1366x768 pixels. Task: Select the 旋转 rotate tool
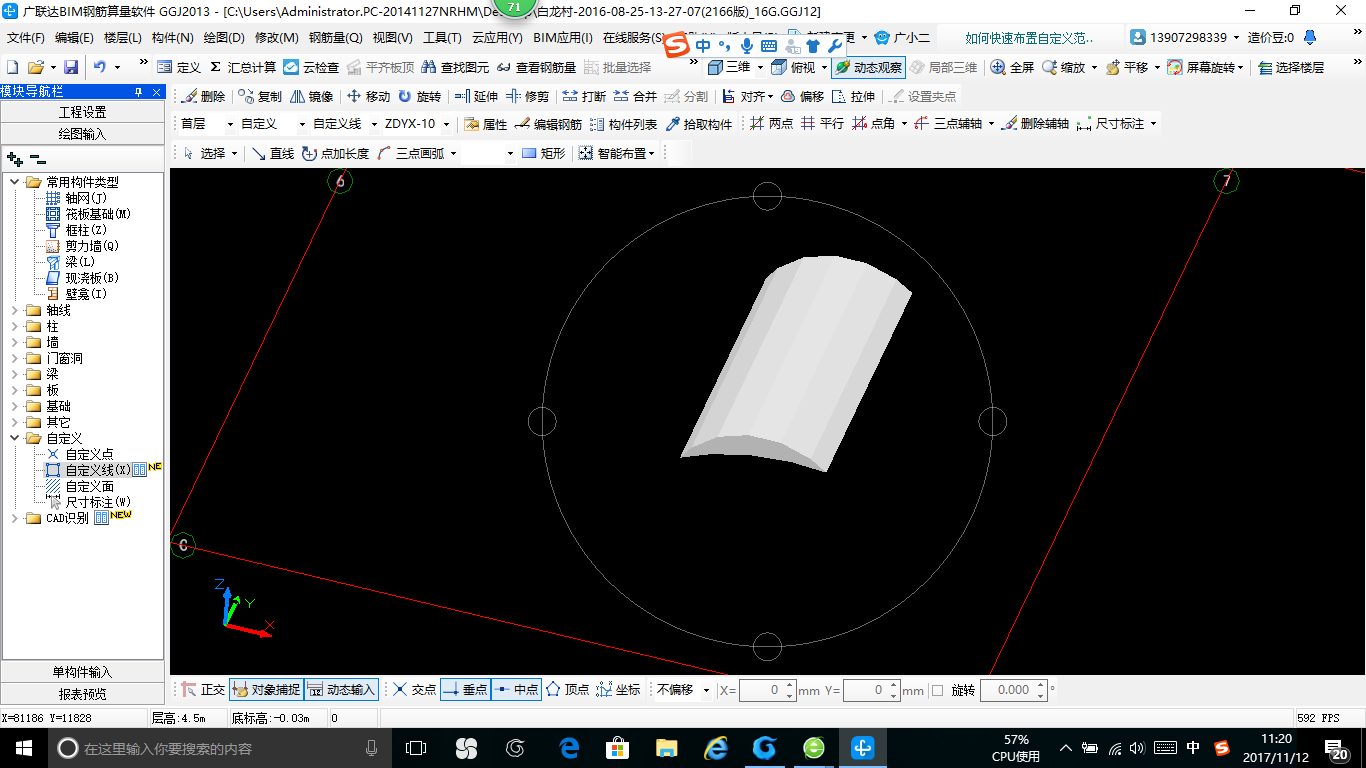pyautogui.click(x=419, y=96)
